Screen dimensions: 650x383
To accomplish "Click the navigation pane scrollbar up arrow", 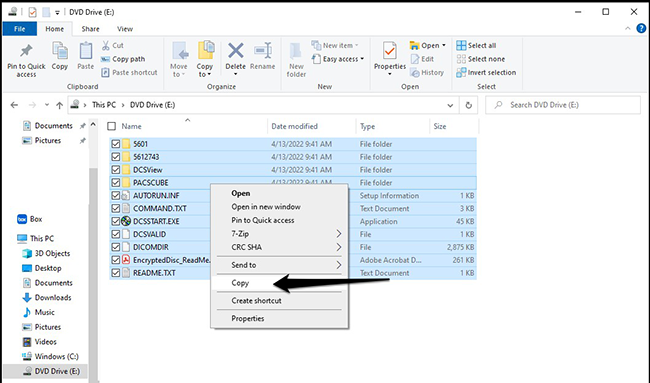I will pyautogui.click(x=93, y=124).
